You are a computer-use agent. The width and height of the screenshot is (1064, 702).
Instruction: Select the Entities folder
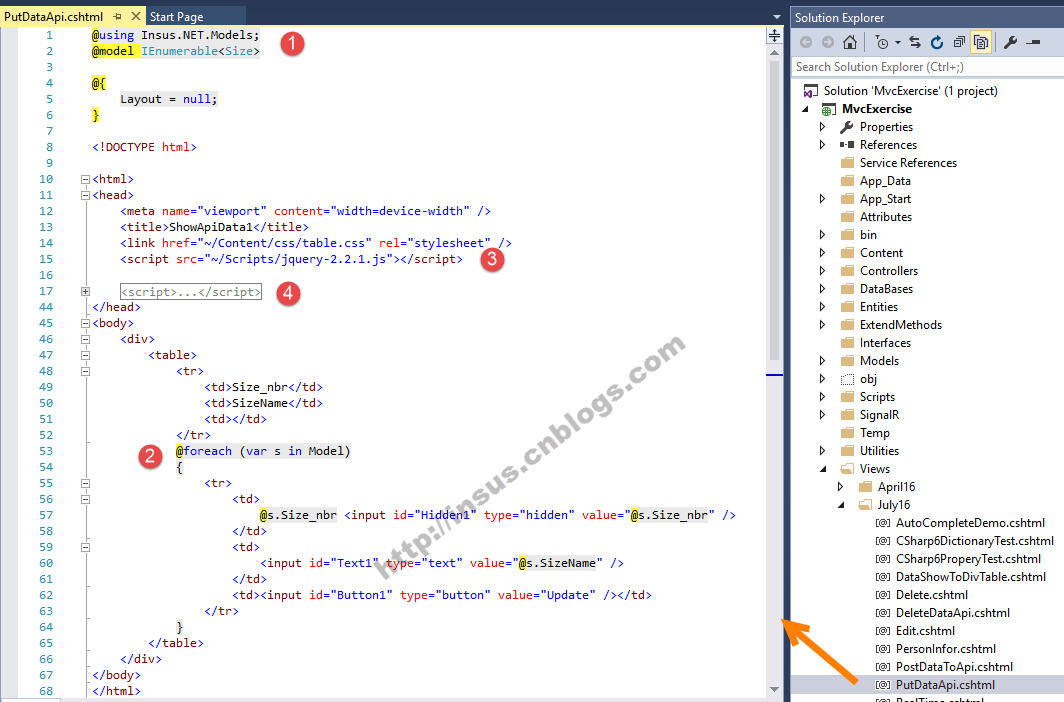[x=879, y=307]
